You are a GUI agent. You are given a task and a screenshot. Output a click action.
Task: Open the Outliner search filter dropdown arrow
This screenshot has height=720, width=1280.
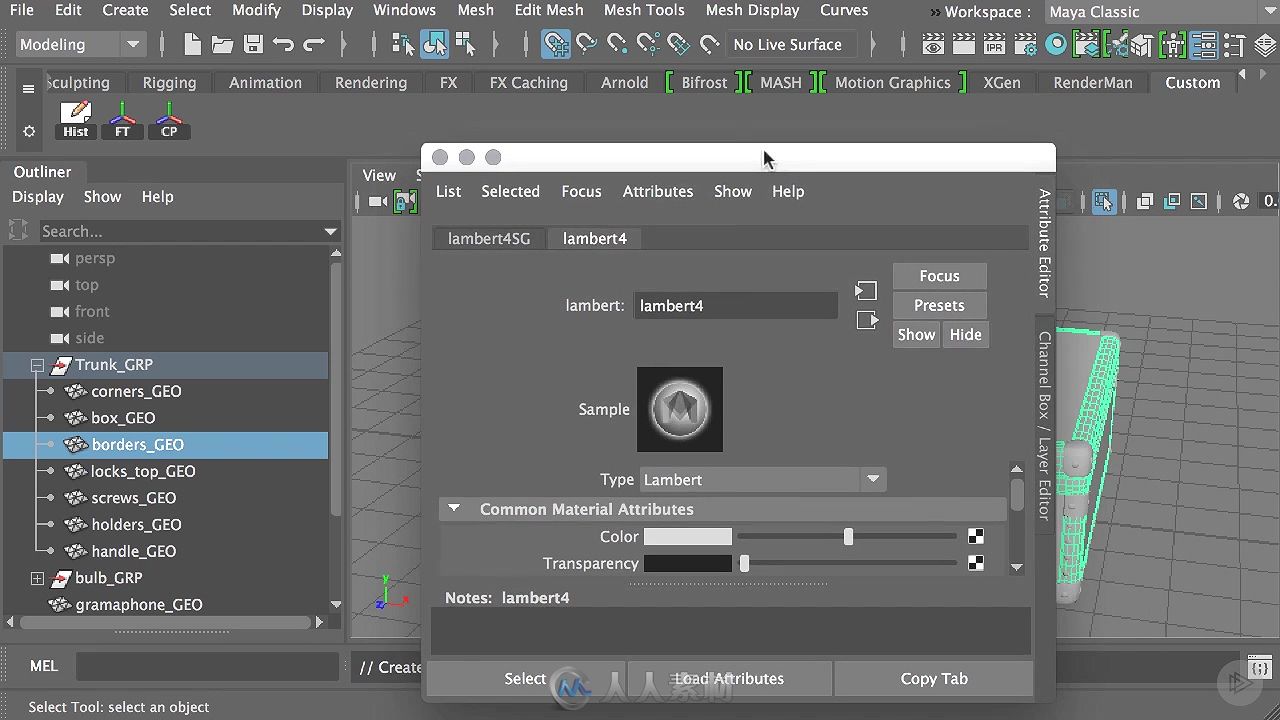[330, 231]
